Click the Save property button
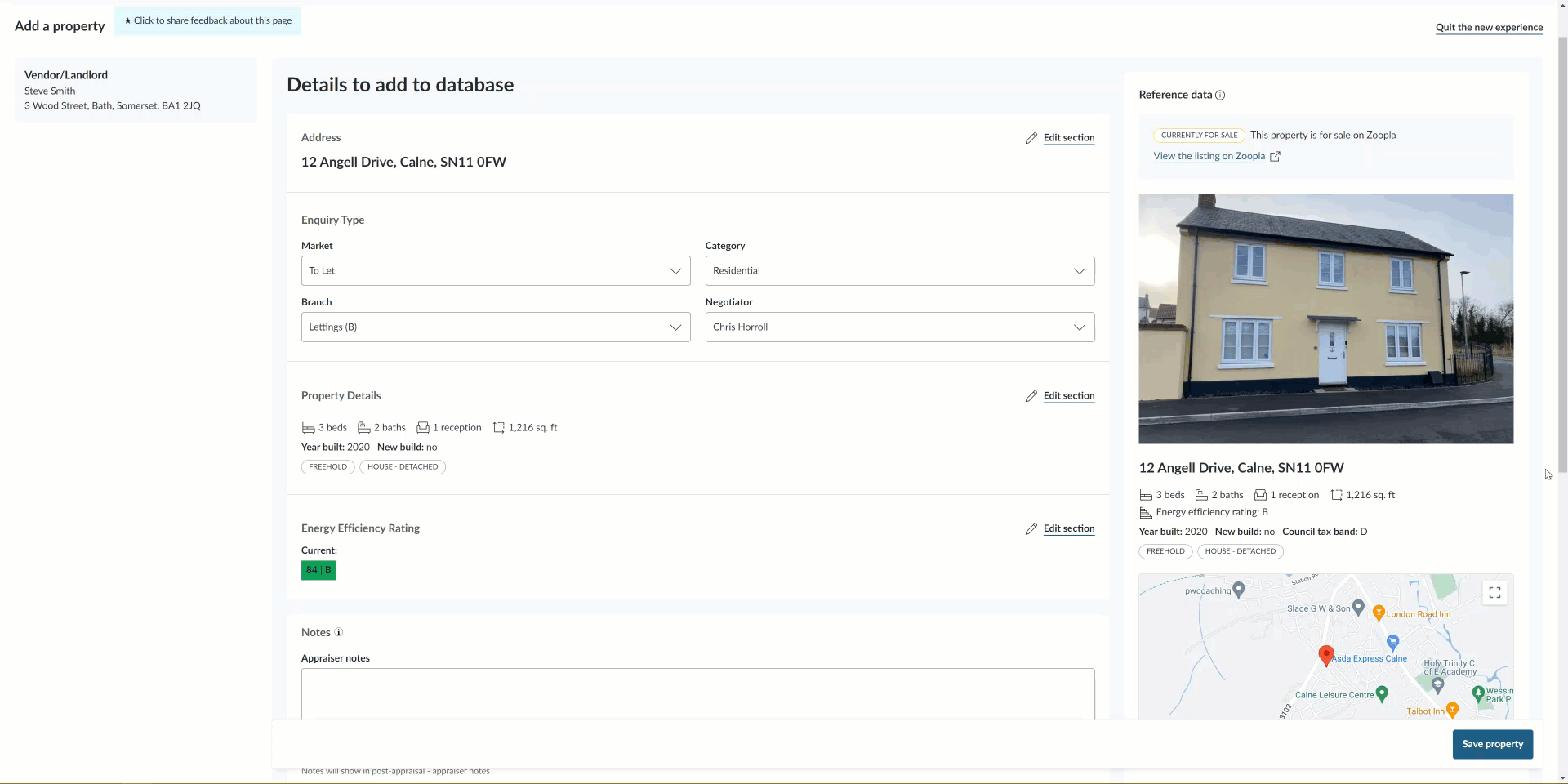The width and height of the screenshot is (1568, 784). [1492, 745]
